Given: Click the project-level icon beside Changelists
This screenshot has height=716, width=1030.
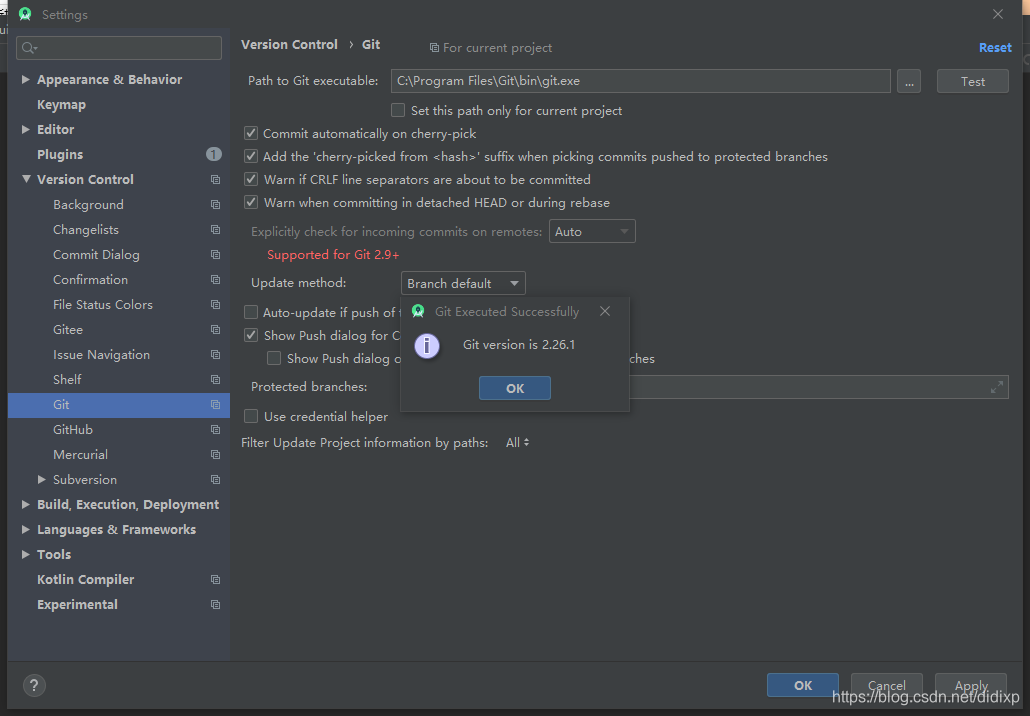Looking at the screenshot, I should coord(215,229).
